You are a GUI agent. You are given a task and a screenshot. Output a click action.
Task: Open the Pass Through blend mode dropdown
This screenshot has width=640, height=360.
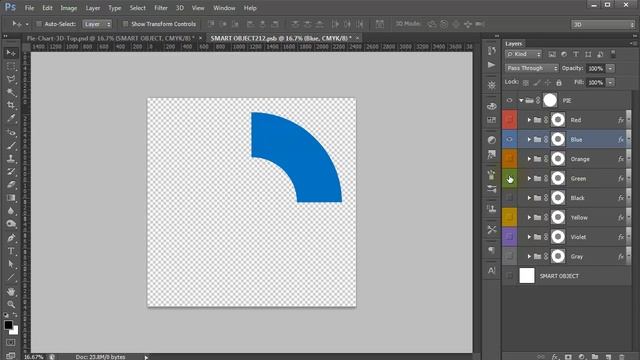(532, 68)
